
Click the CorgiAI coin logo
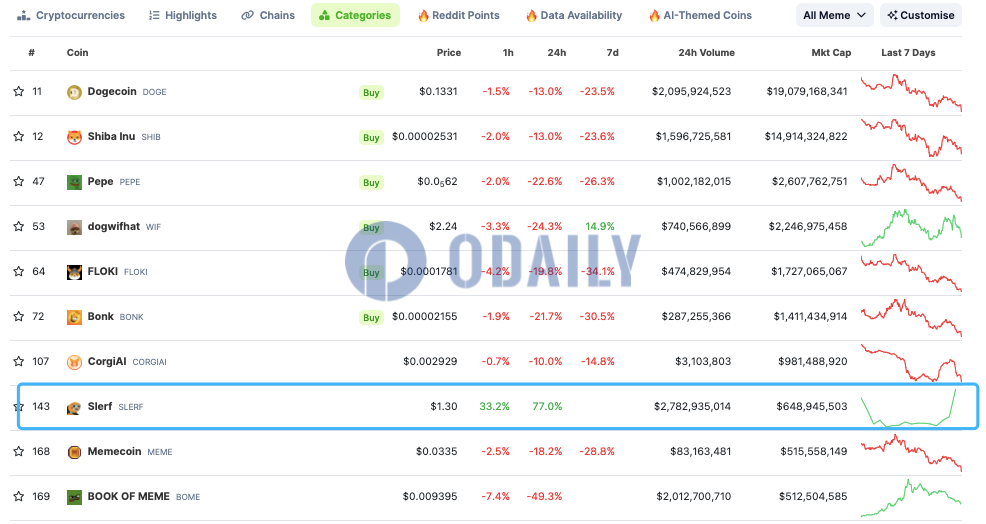[x=74, y=362]
